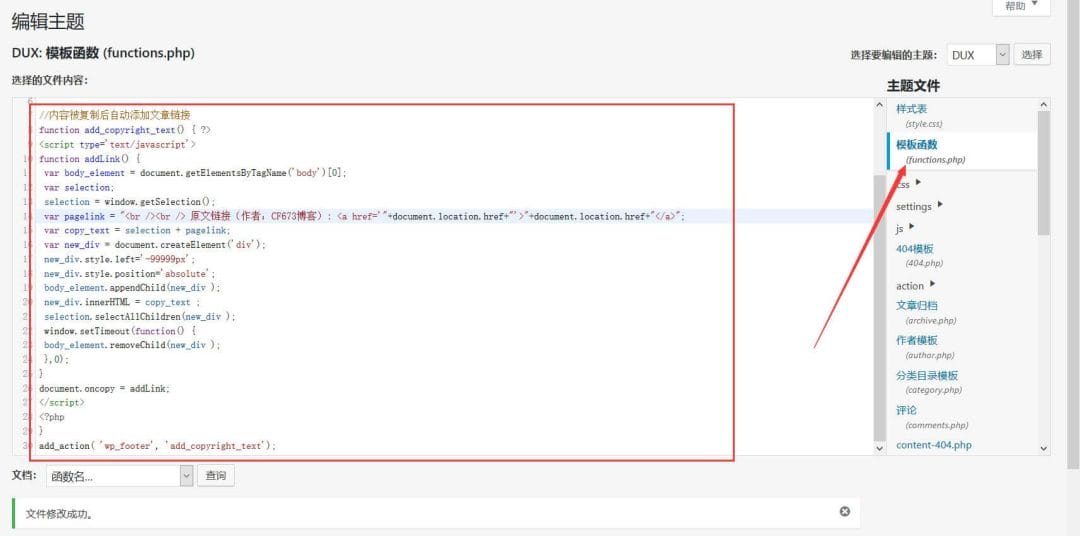Viewport: 1080px width, 536px height.
Task: Open 文章归档 archive.php file
Action: [916, 305]
